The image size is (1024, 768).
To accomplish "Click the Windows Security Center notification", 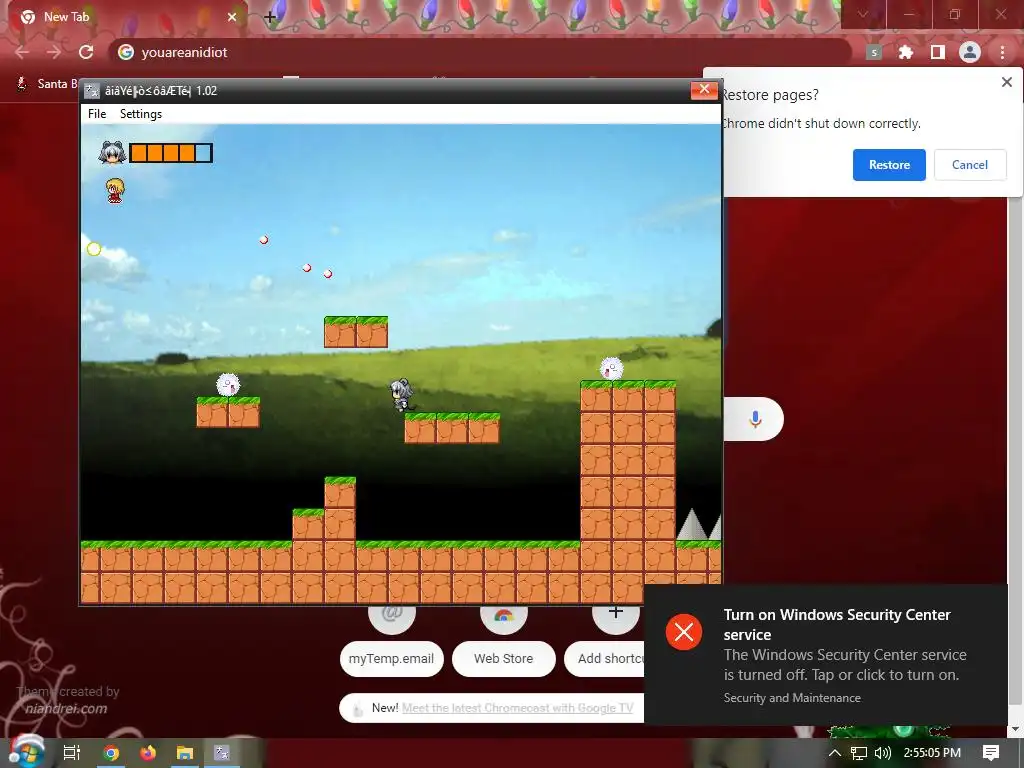I will pos(825,654).
